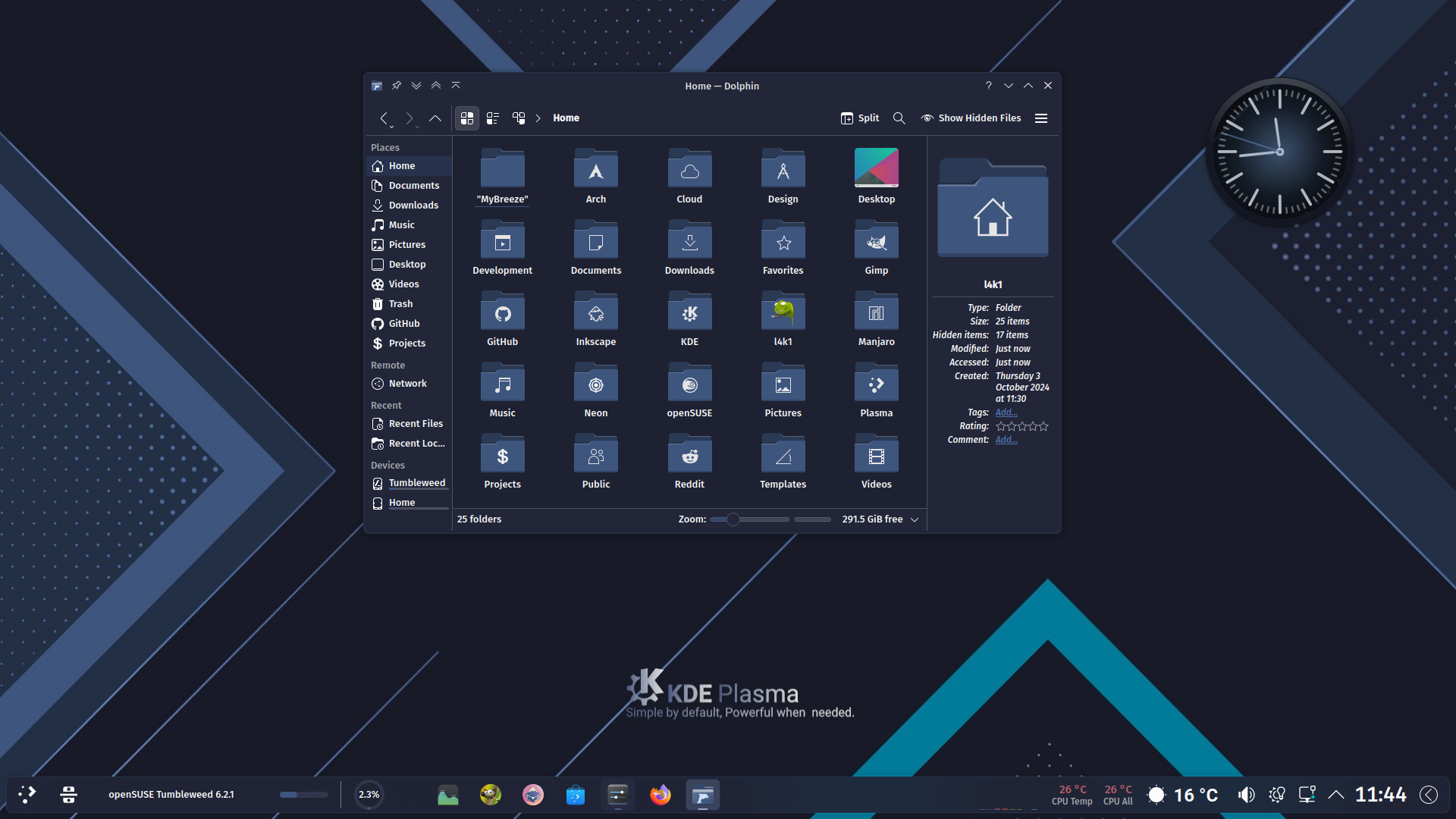Open the 16 °C weather widget
Image resolution: width=1456 pixels, height=819 pixels.
(x=1183, y=795)
